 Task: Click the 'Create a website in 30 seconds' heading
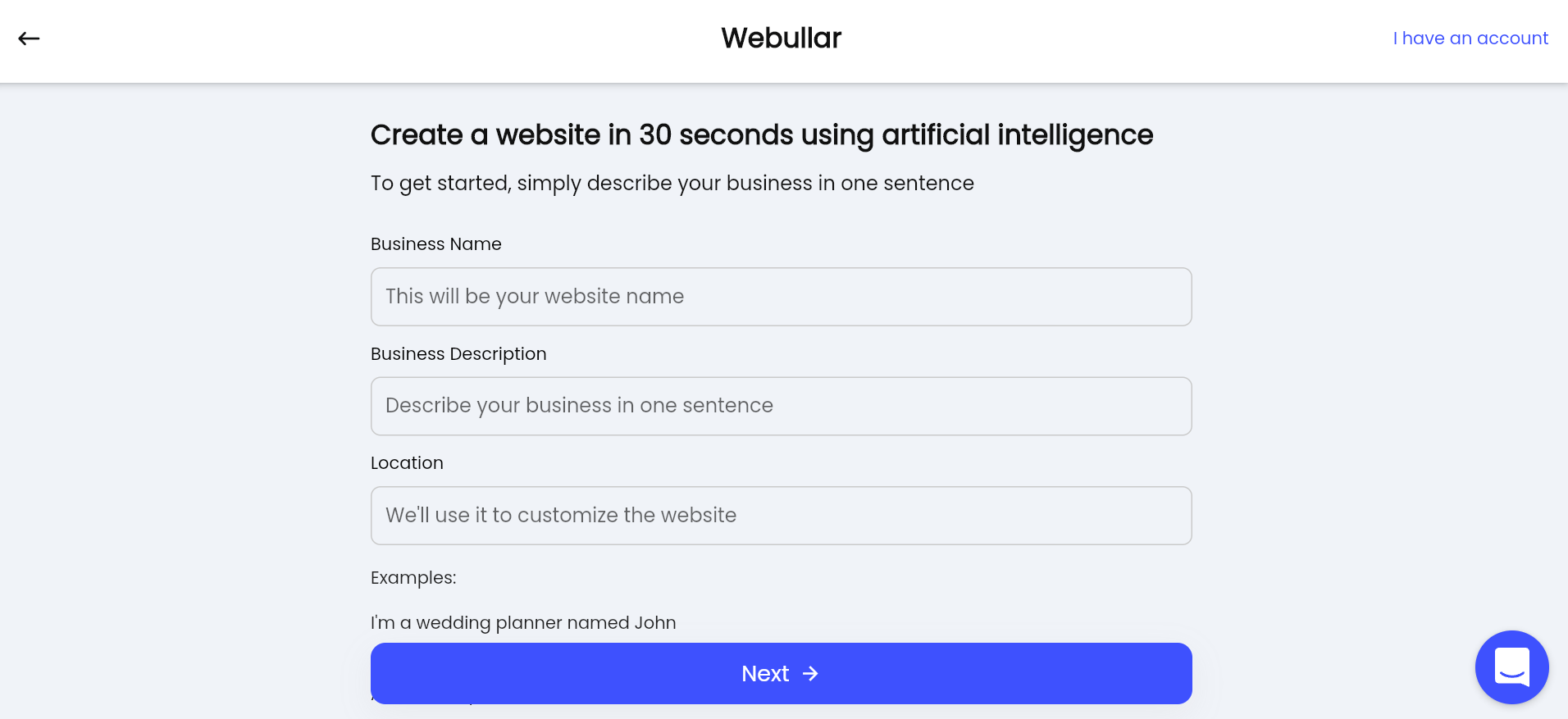point(761,134)
